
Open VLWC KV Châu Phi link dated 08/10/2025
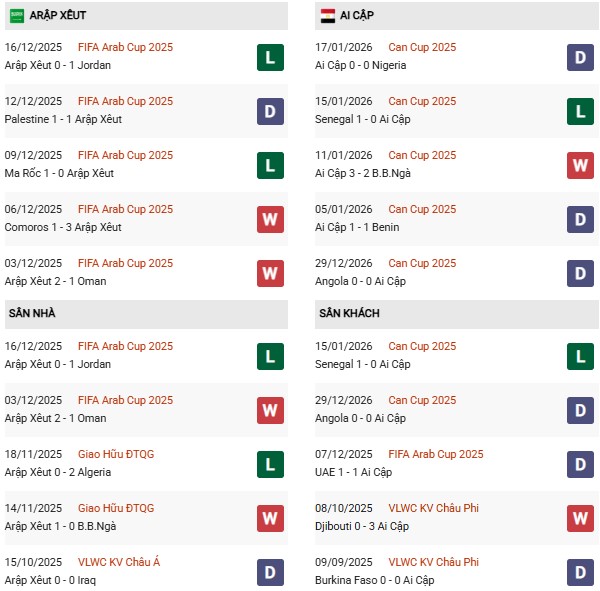[433, 508]
